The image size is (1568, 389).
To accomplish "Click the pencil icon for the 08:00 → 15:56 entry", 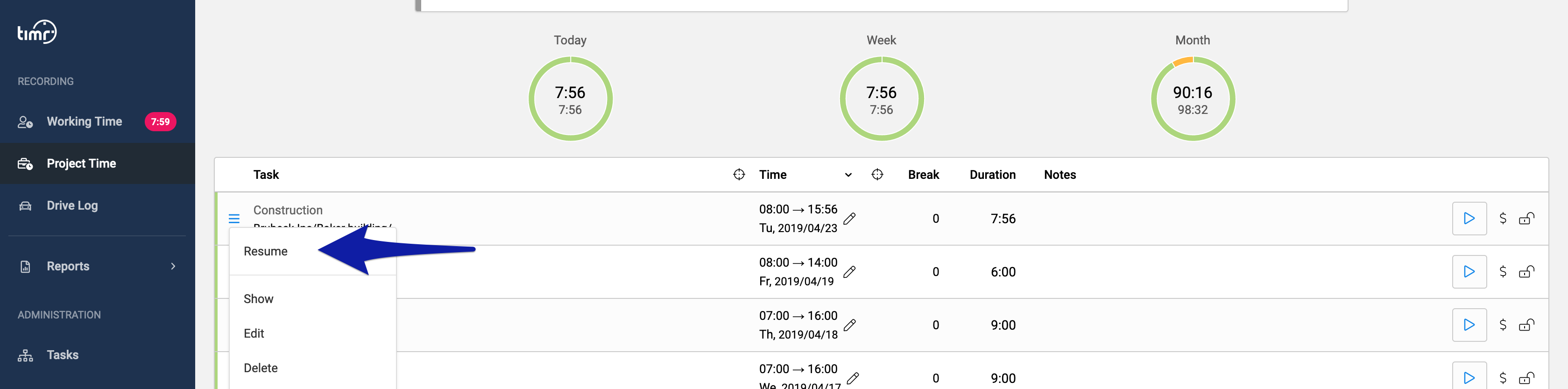I will (x=850, y=219).
